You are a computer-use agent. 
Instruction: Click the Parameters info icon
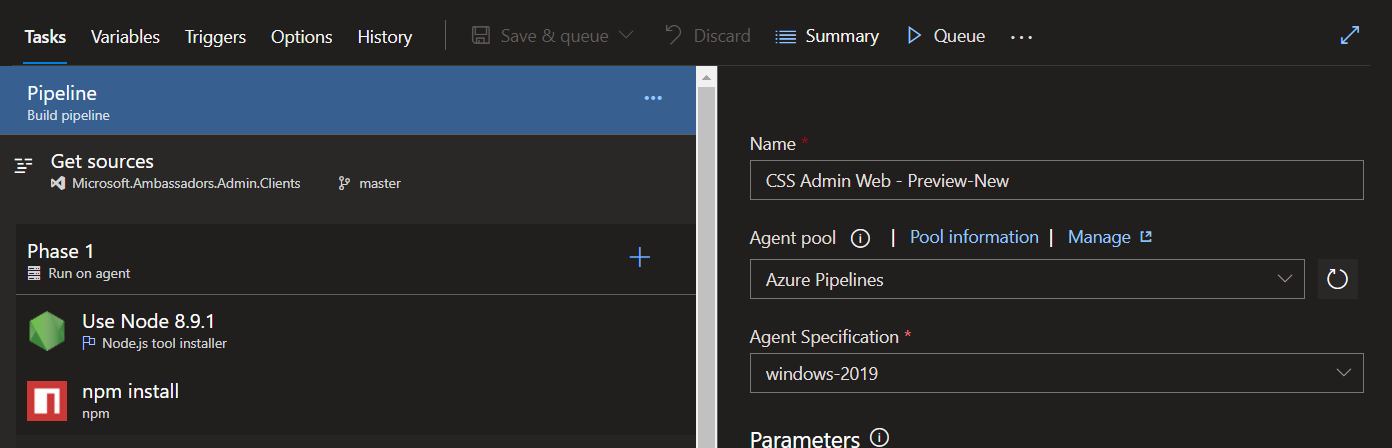pos(880,438)
